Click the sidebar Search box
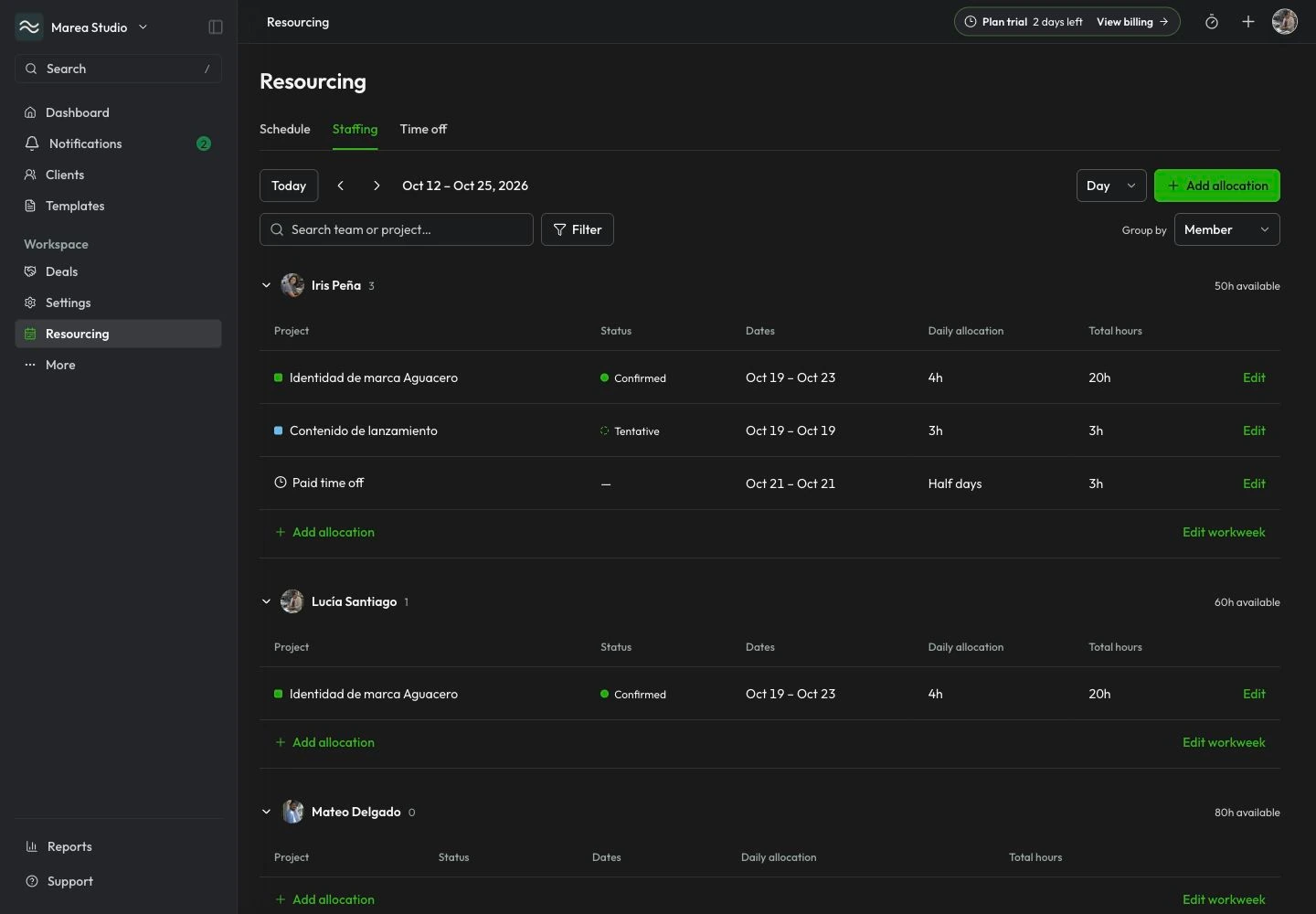This screenshot has width=1316, height=914. click(x=119, y=69)
